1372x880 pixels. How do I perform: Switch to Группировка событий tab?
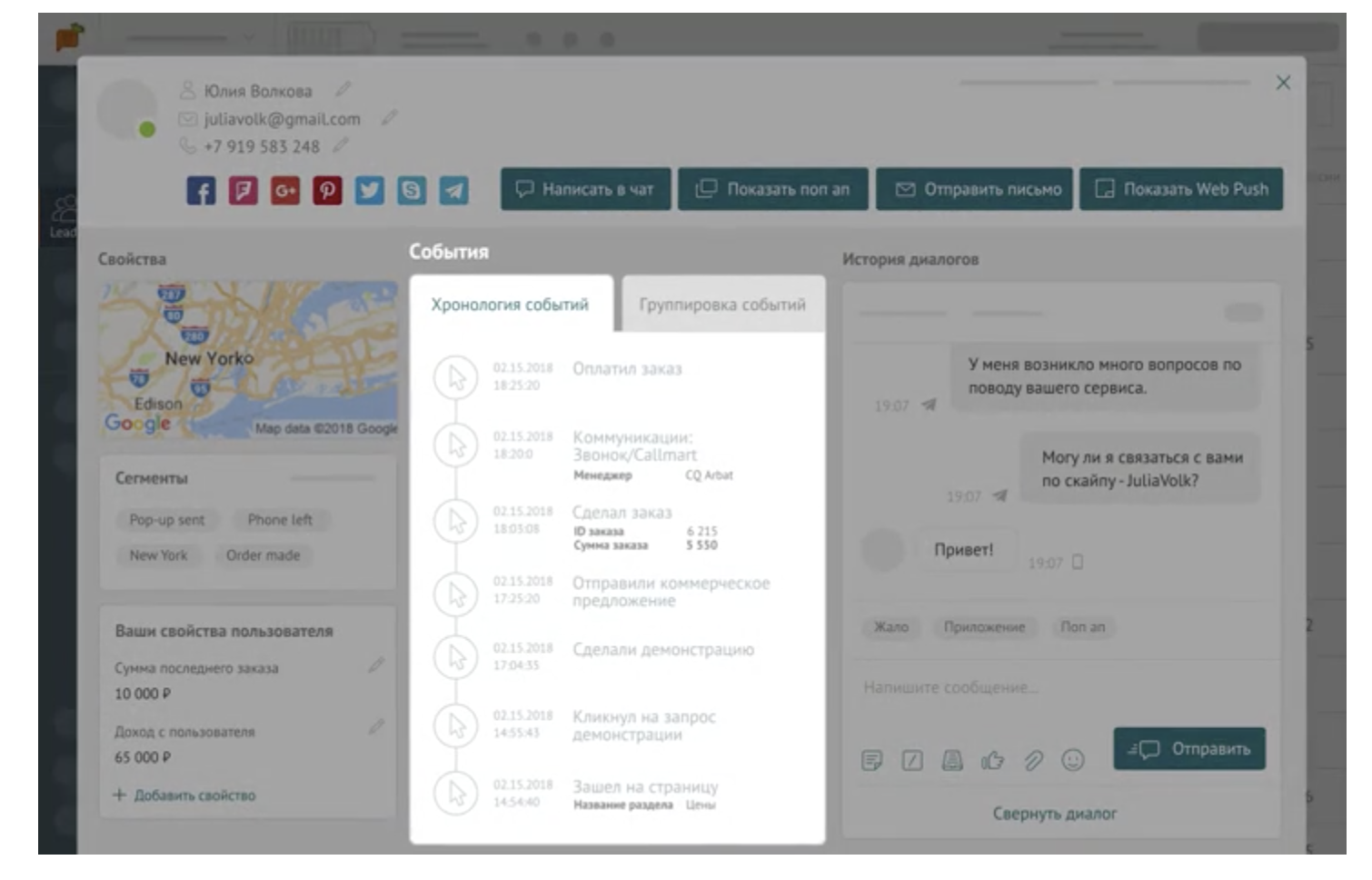pyautogui.click(x=722, y=305)
